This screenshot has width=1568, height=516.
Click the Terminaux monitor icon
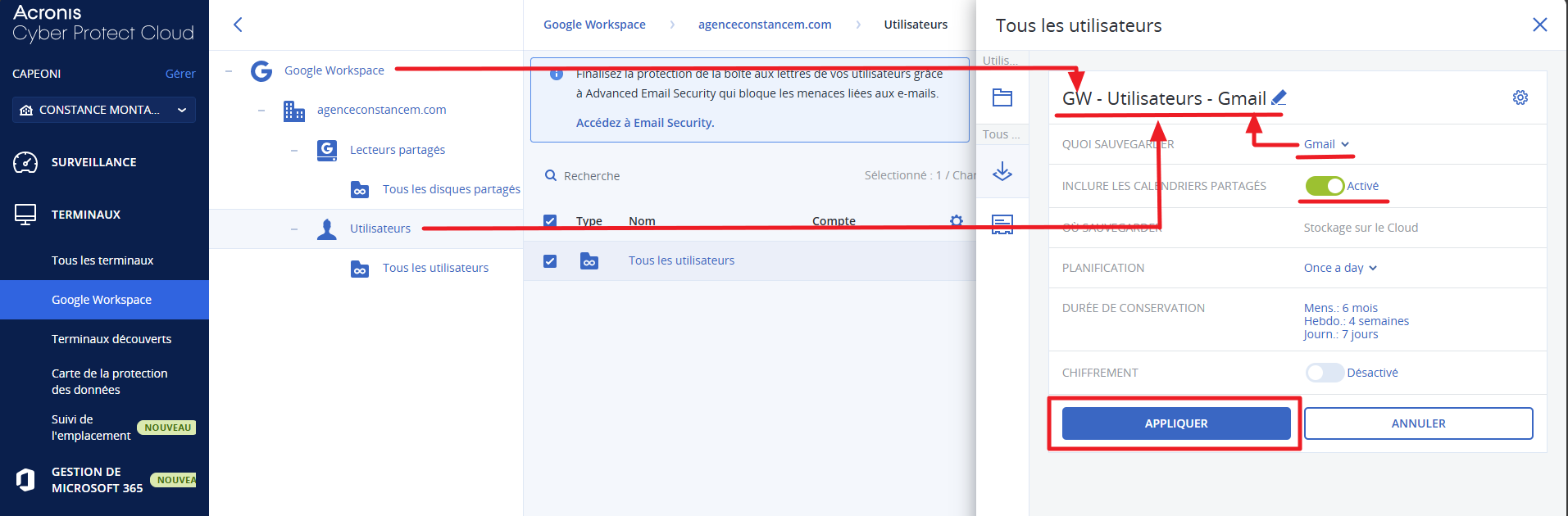point(25,215)
